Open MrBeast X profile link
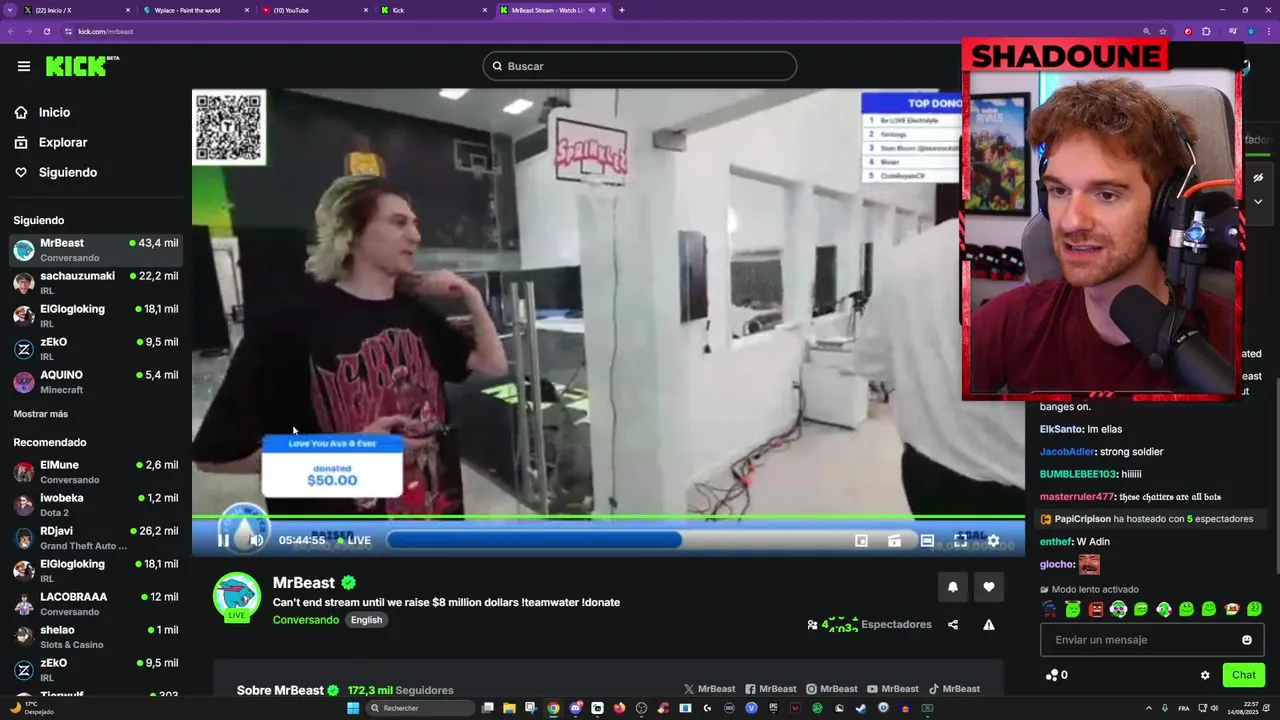This screenshot has width=1280, height=720. [709, 689]
